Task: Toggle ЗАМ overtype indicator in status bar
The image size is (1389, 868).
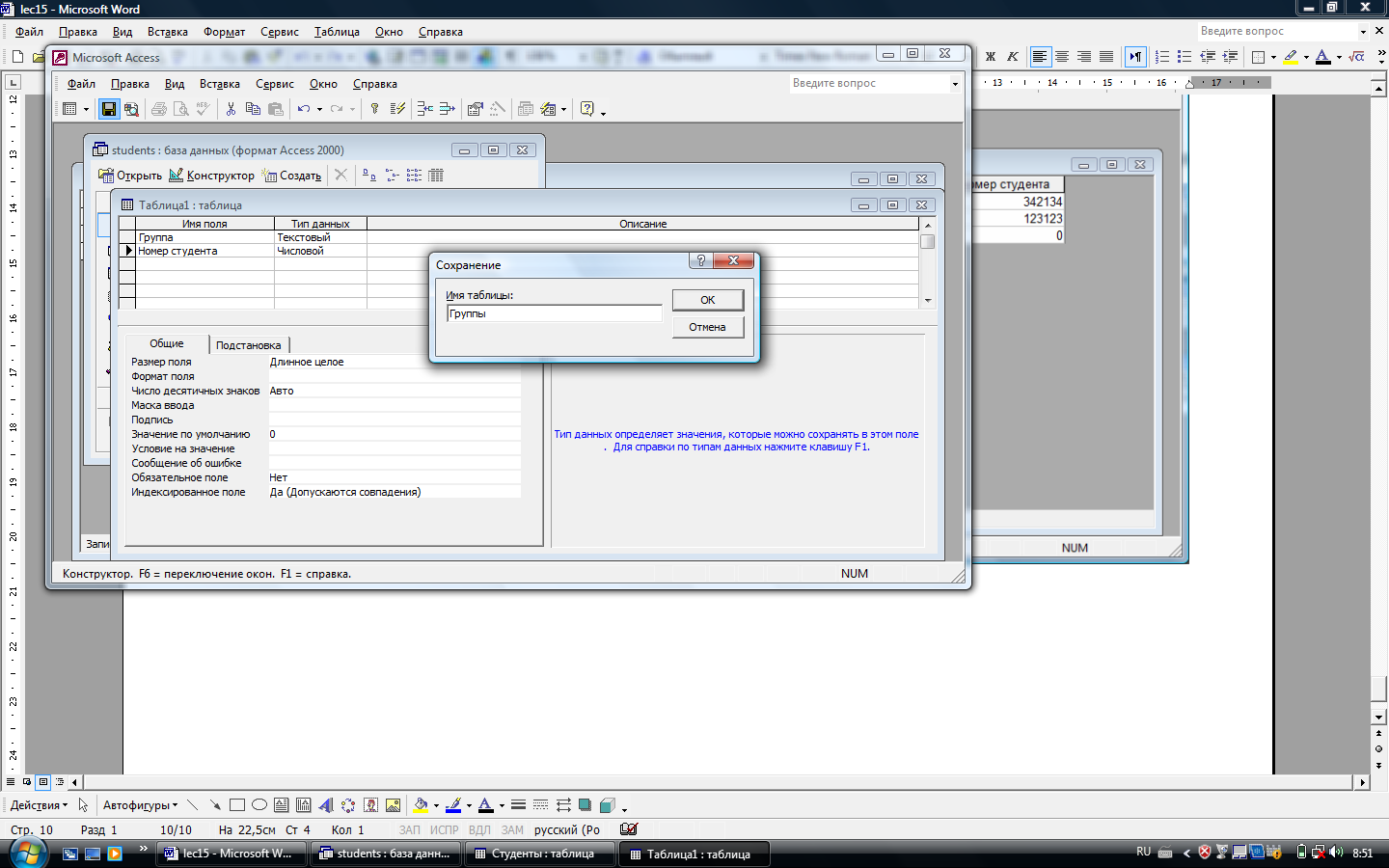Action: (512, 829)
